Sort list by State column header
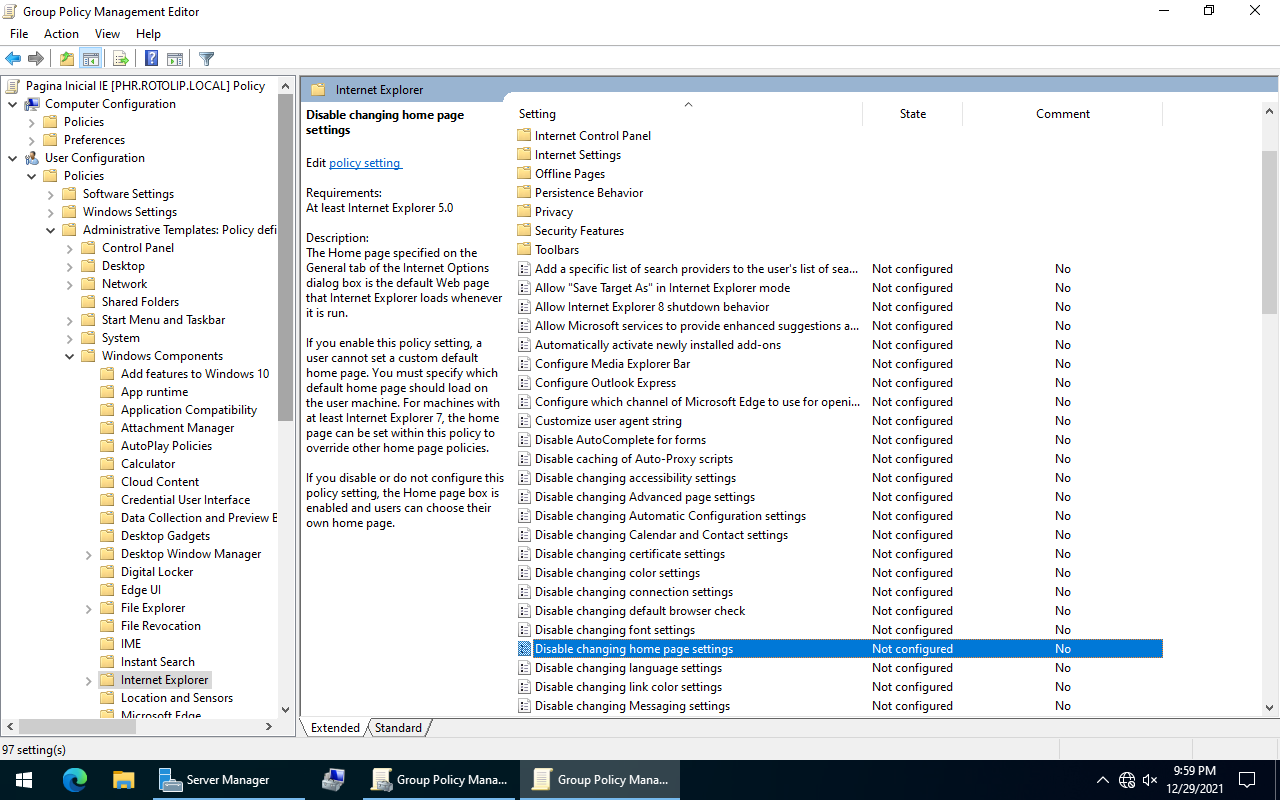Screen dimensions: 1280x800 (912, 114)
